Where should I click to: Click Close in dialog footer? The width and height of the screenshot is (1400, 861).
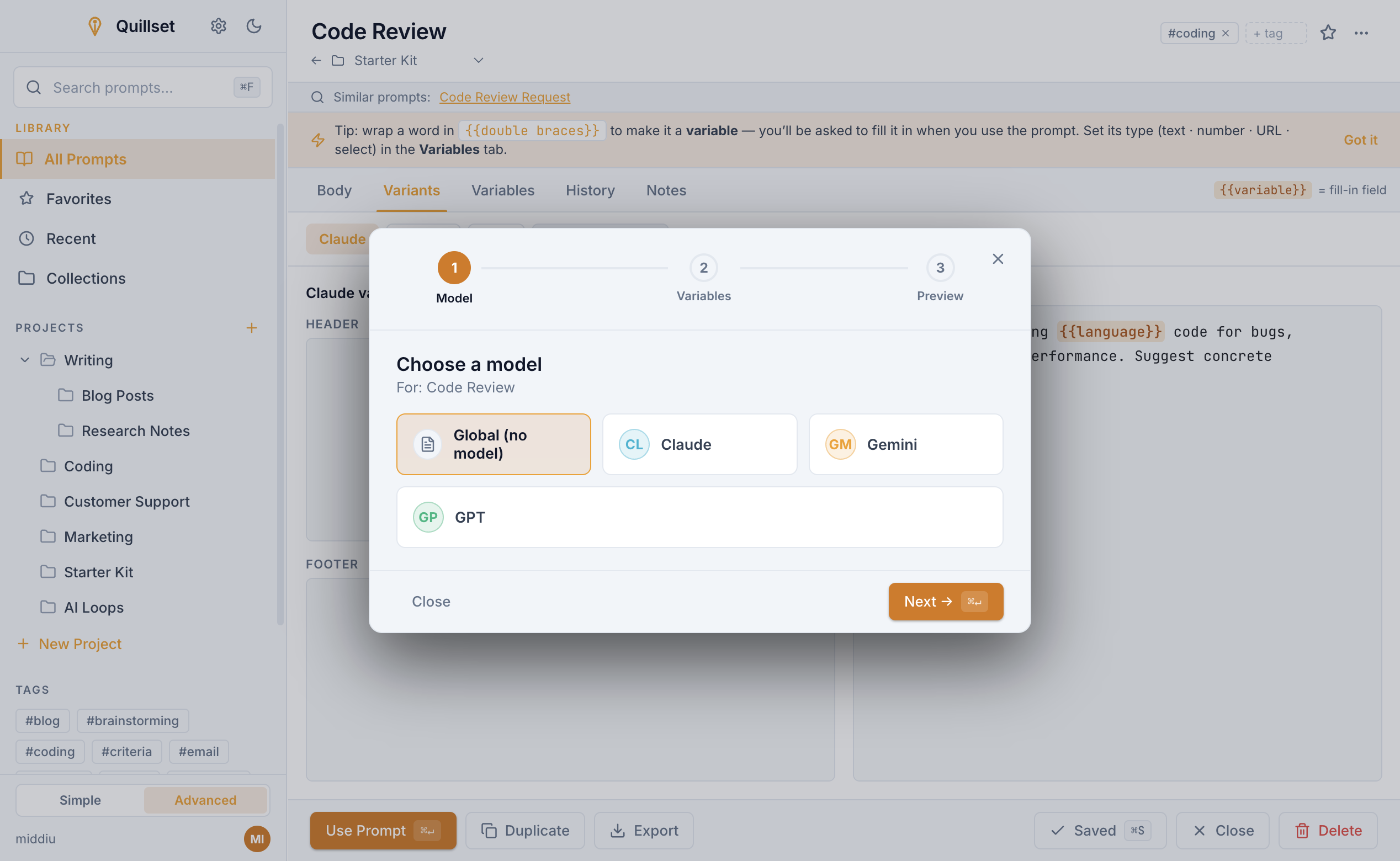[x=431, y=602]
